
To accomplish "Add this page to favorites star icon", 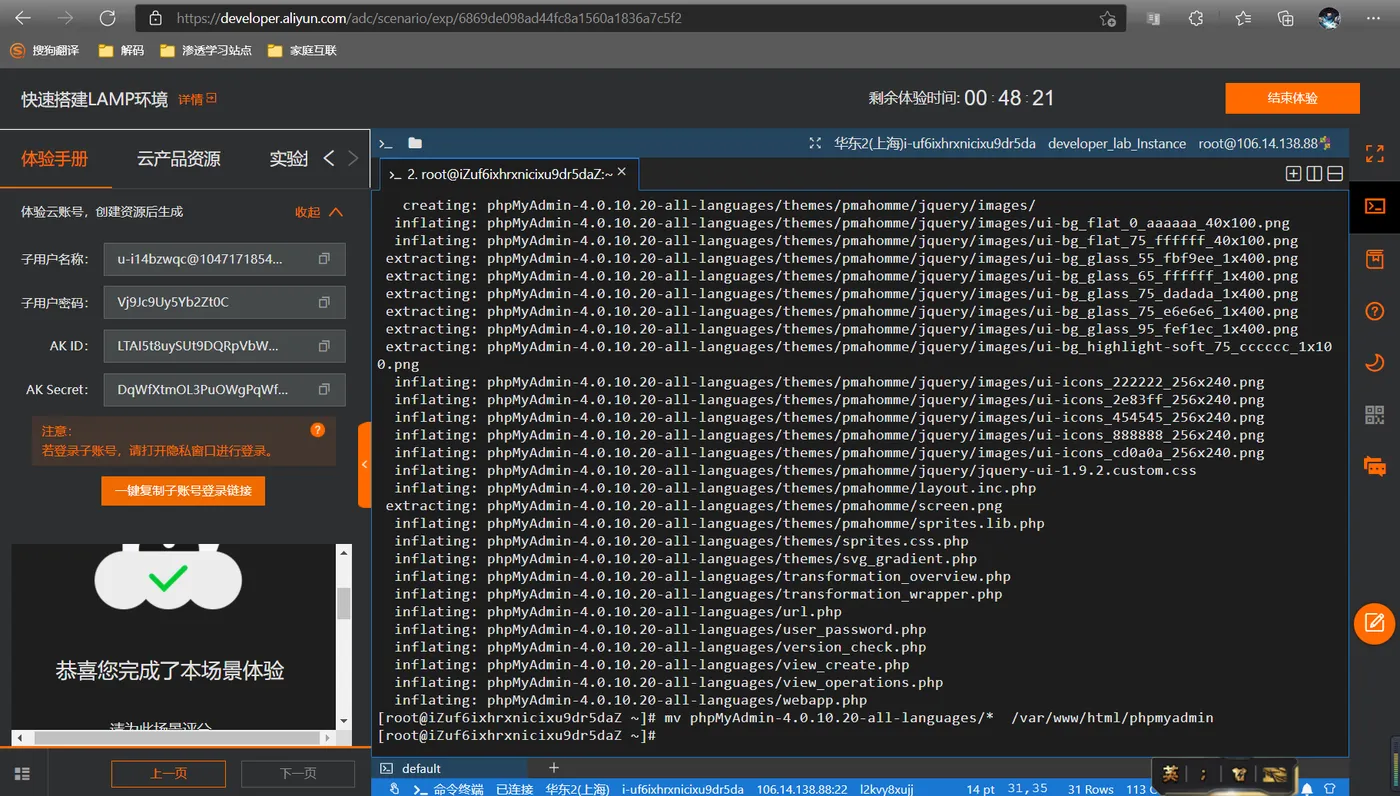I will pyautogui.click(x=1108, y=18).
